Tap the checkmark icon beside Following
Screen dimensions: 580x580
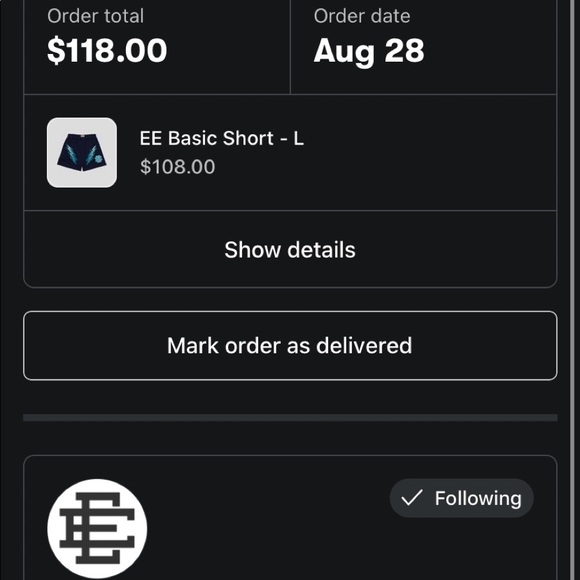(412, 498)
